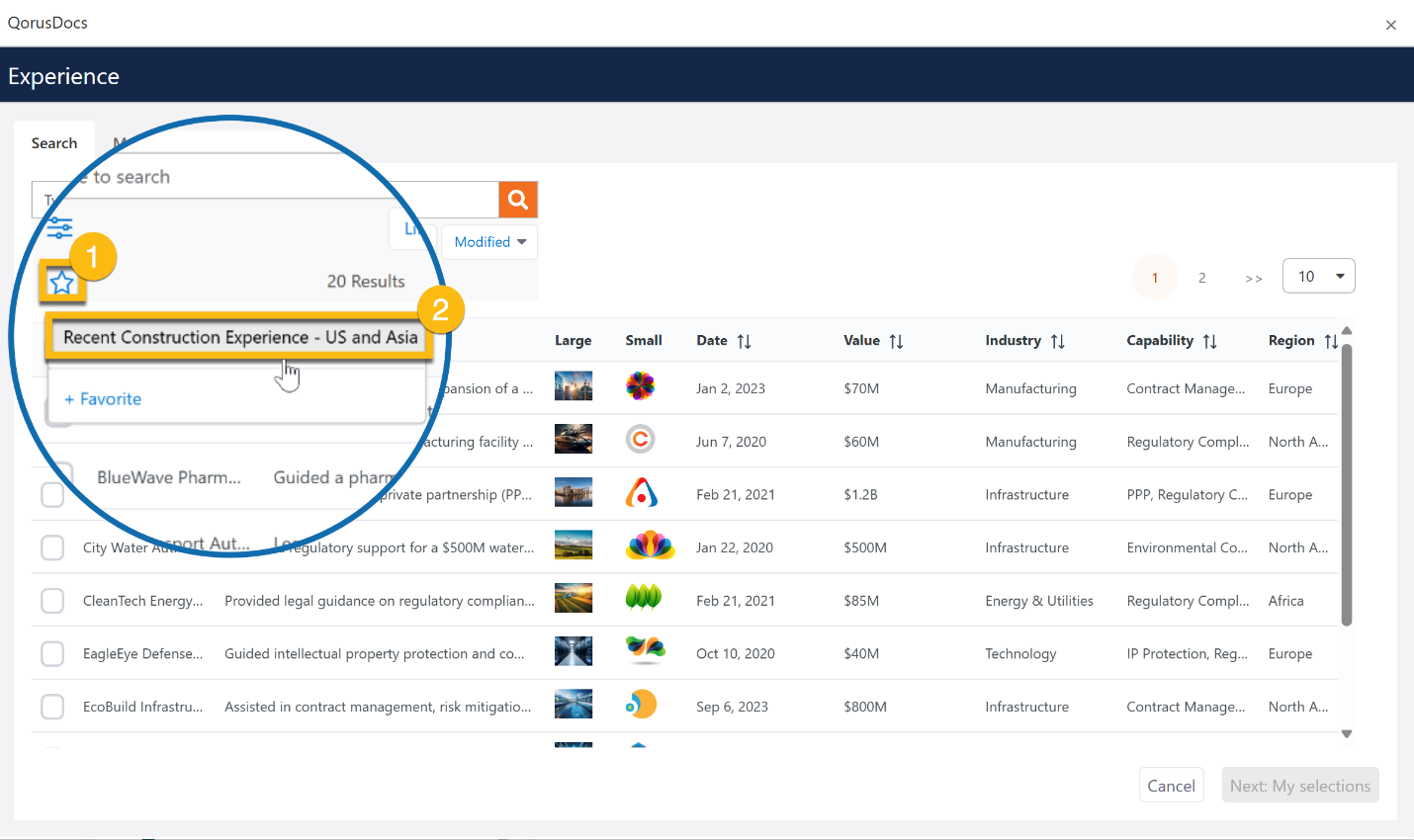Click the Energy & Utilities industry cell

[x=1039, y=601]
